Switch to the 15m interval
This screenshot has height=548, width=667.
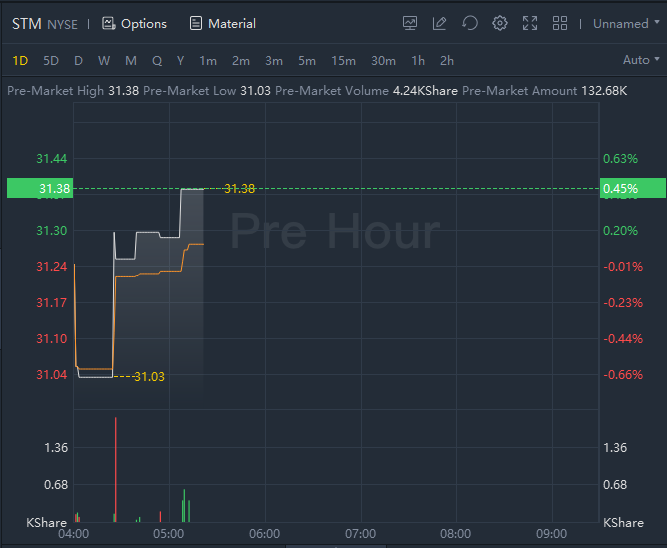(343, 61)
